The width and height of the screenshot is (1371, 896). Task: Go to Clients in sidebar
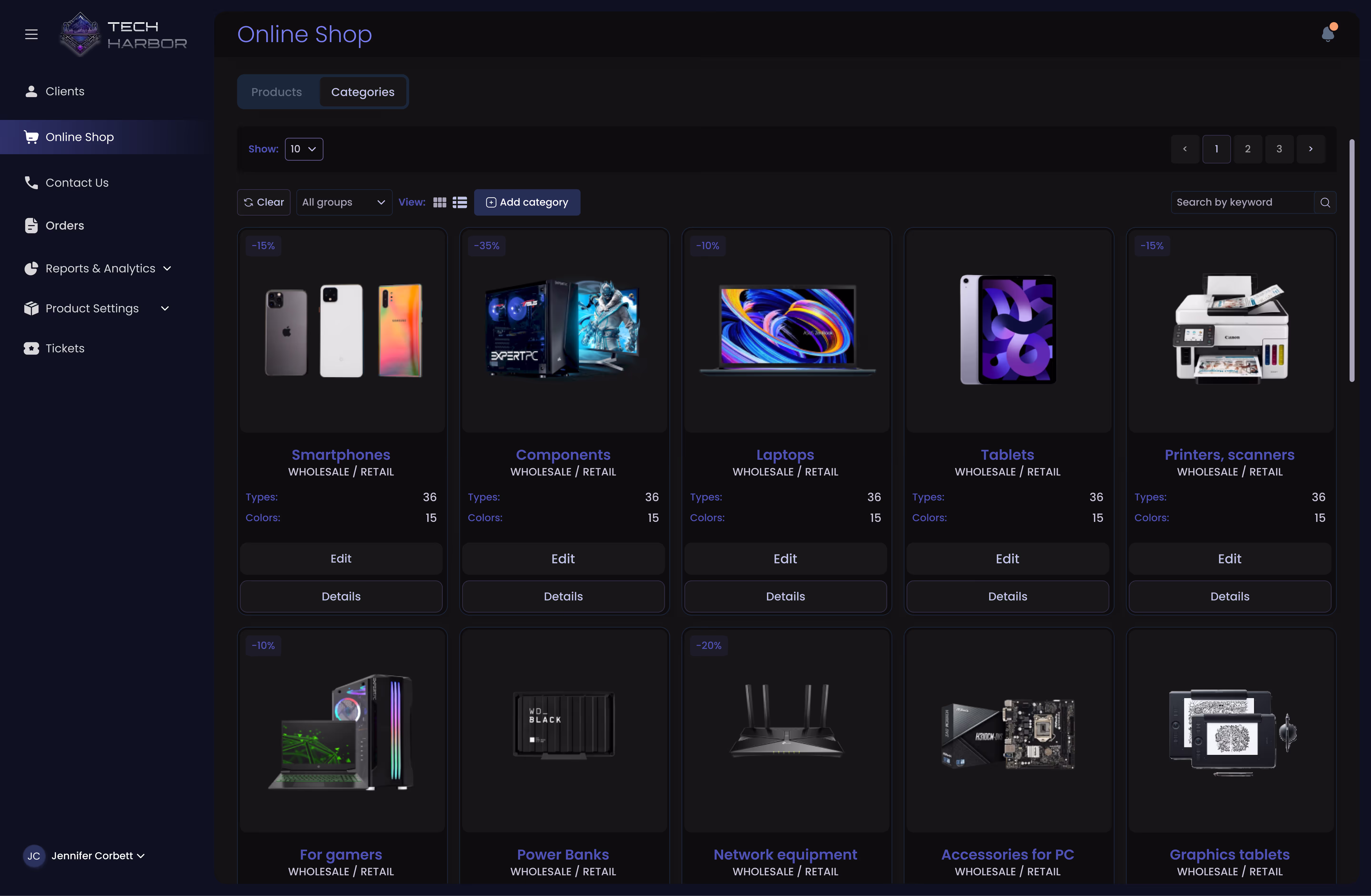(55, 92)
